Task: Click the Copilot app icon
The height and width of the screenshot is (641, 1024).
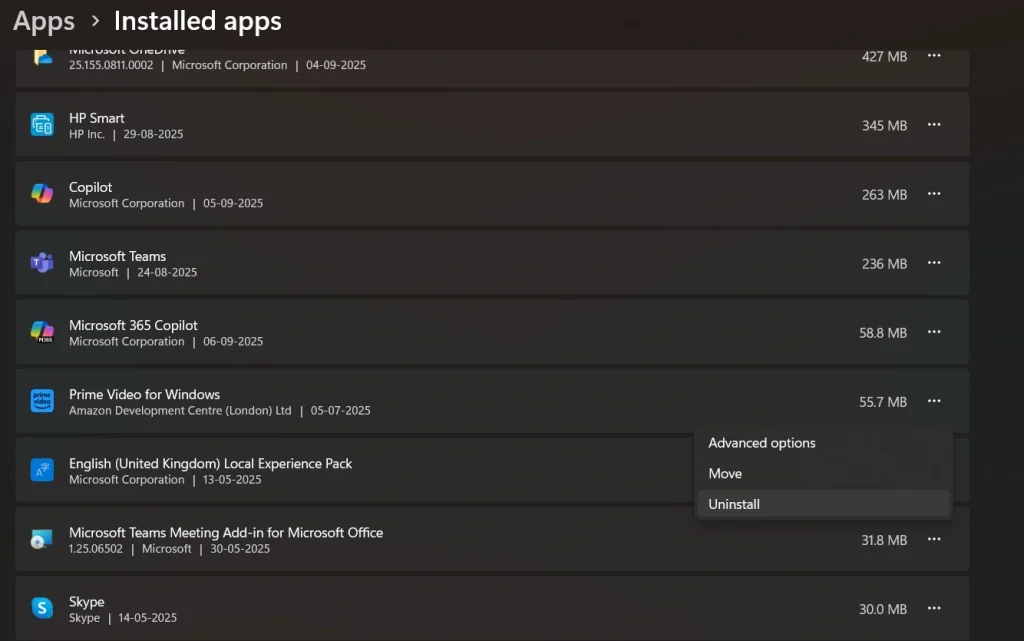Action: click(x=42, y=193)
